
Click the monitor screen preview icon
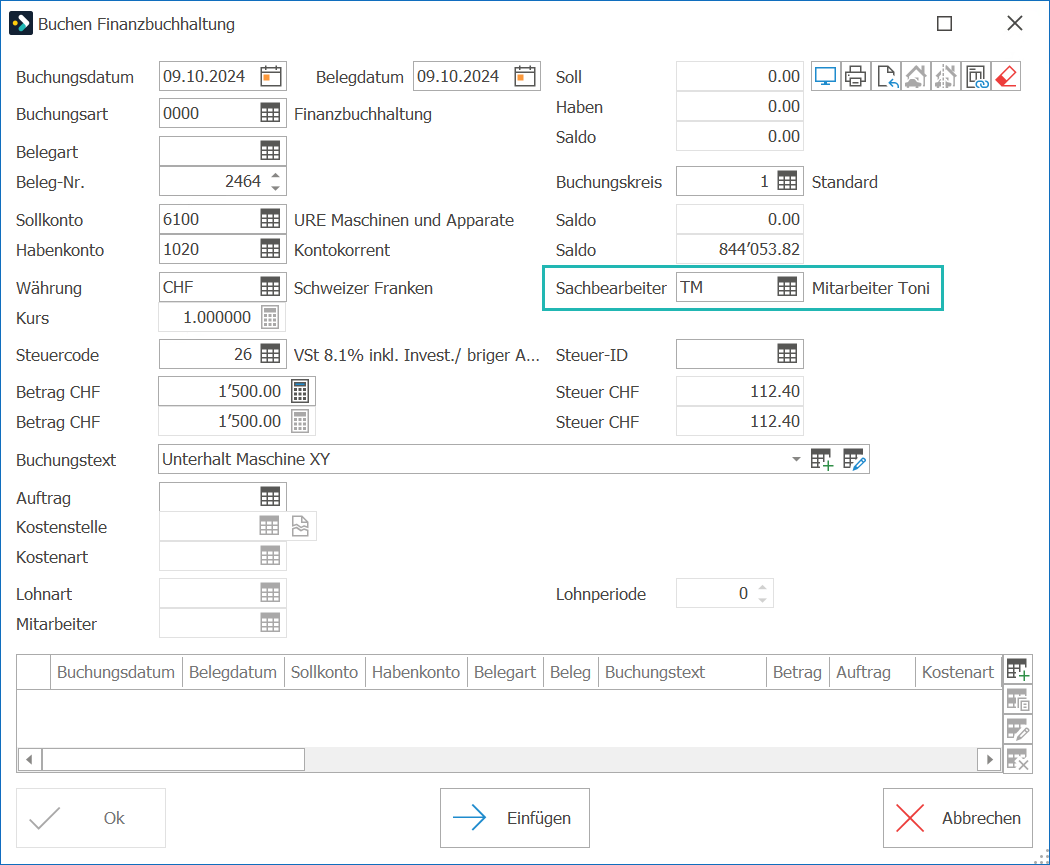click(826, 76)
